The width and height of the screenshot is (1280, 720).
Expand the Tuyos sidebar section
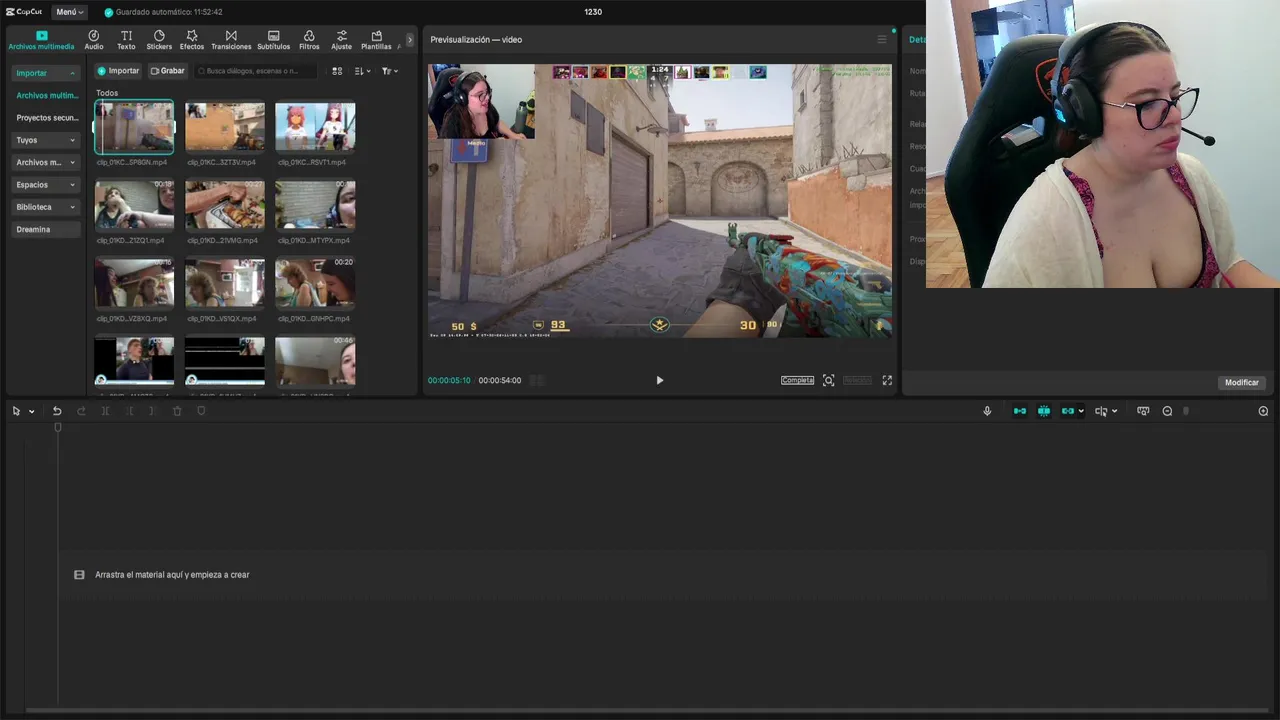[x=45, y=140]
